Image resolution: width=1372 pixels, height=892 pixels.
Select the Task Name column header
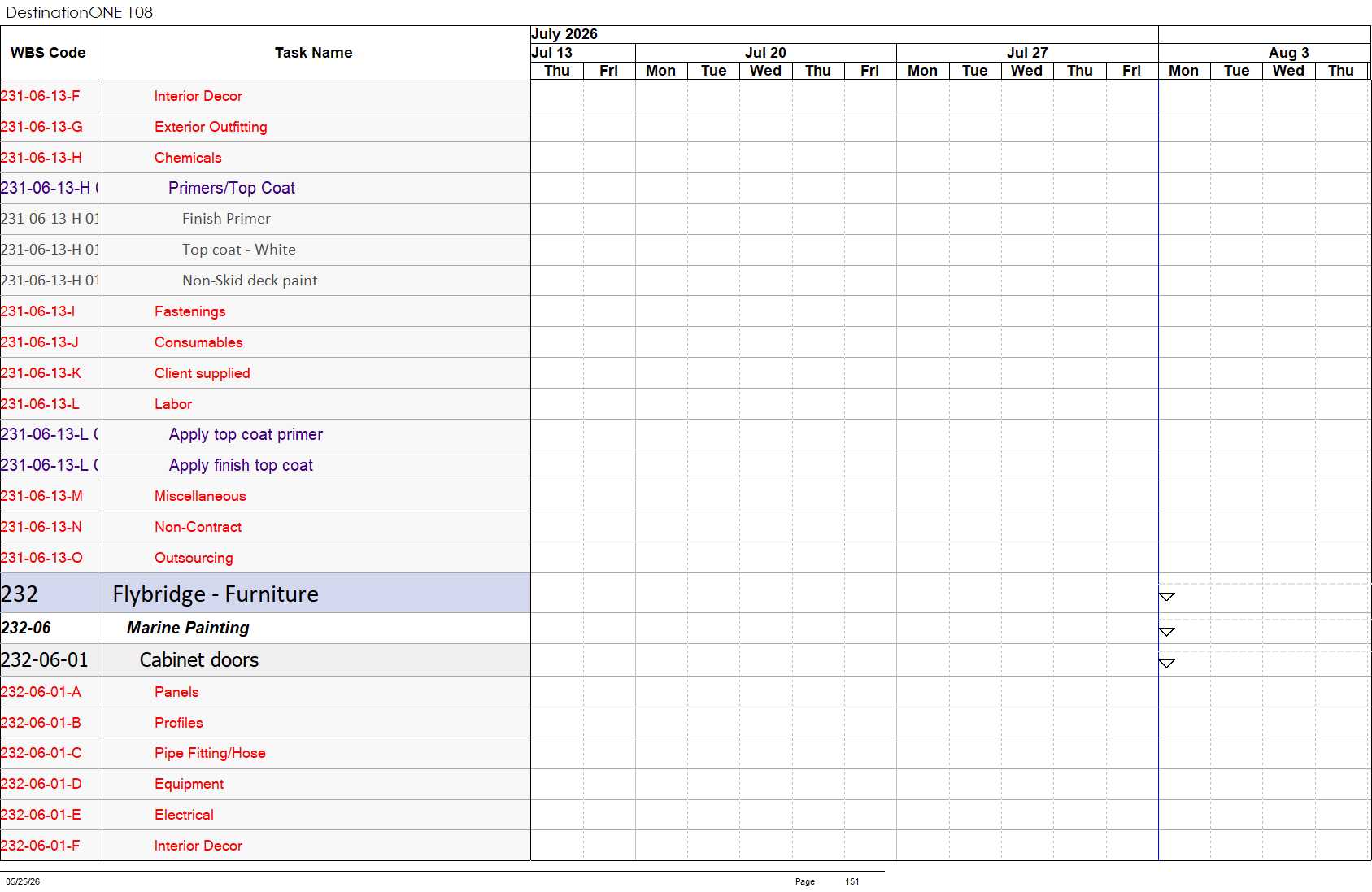(314, 53)
